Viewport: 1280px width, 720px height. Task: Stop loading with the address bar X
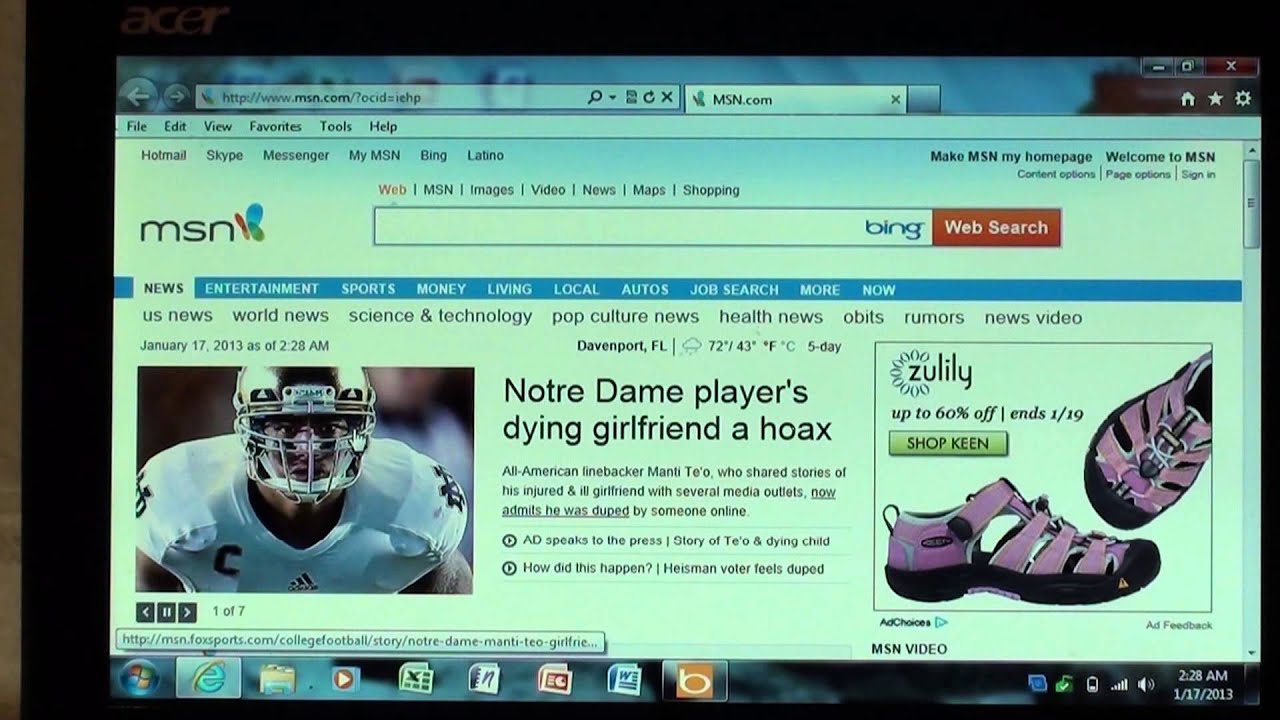667,97
